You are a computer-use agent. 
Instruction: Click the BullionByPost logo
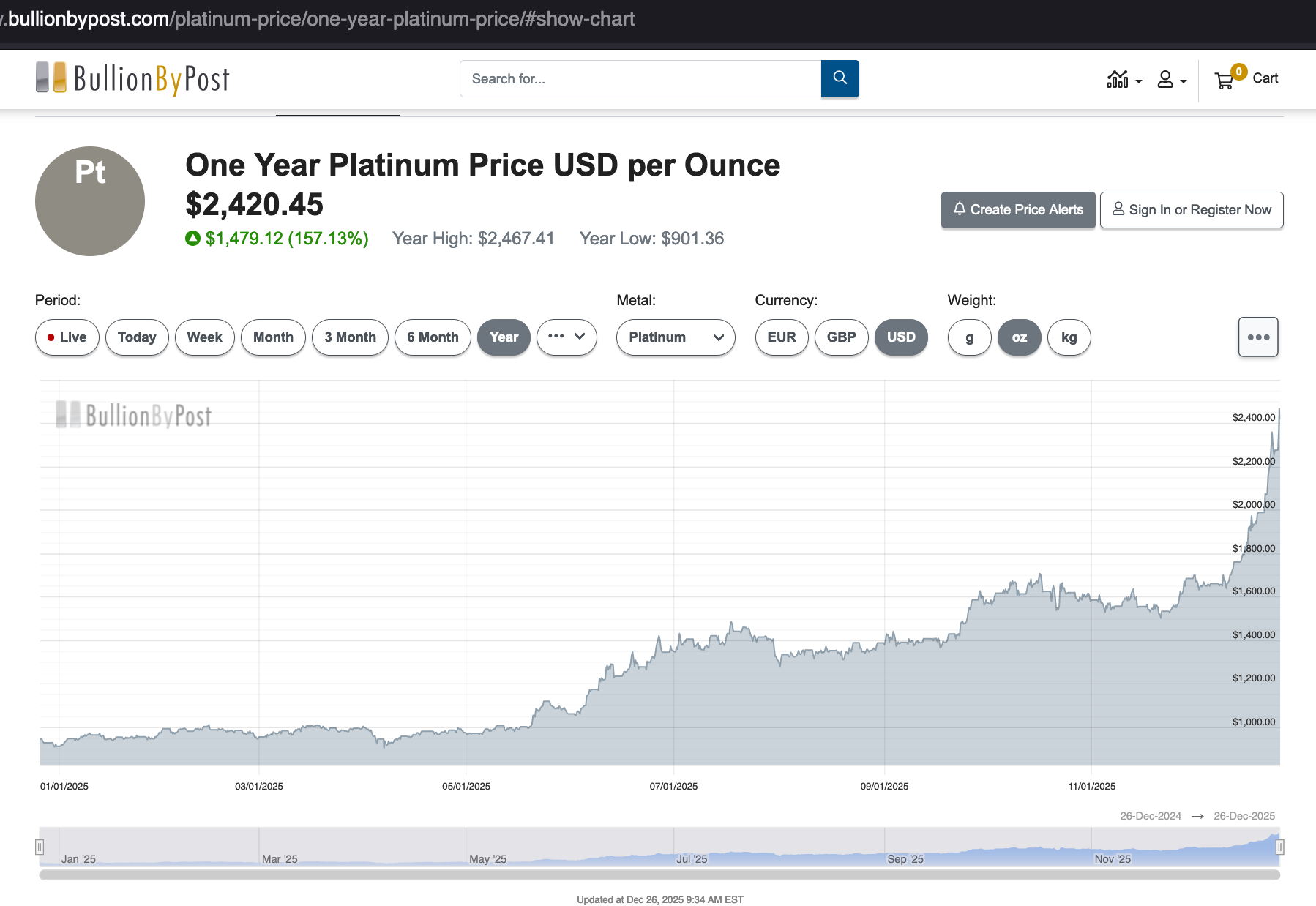[x=132, y=78]
